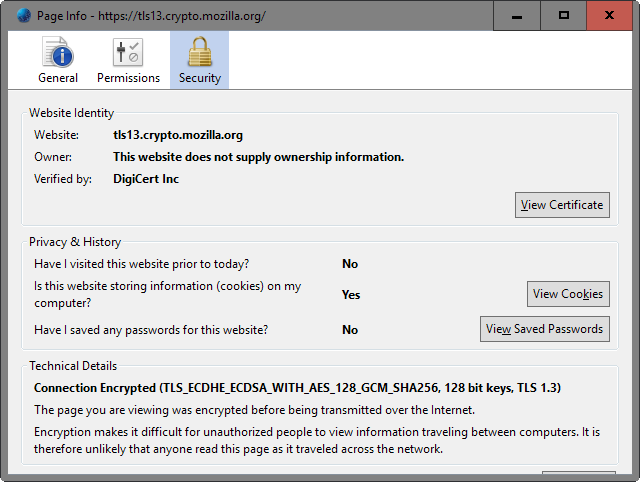The height and width of the screenshot is (482, 640).
Task: Click the 'Owner:' label
Action: 53,157
